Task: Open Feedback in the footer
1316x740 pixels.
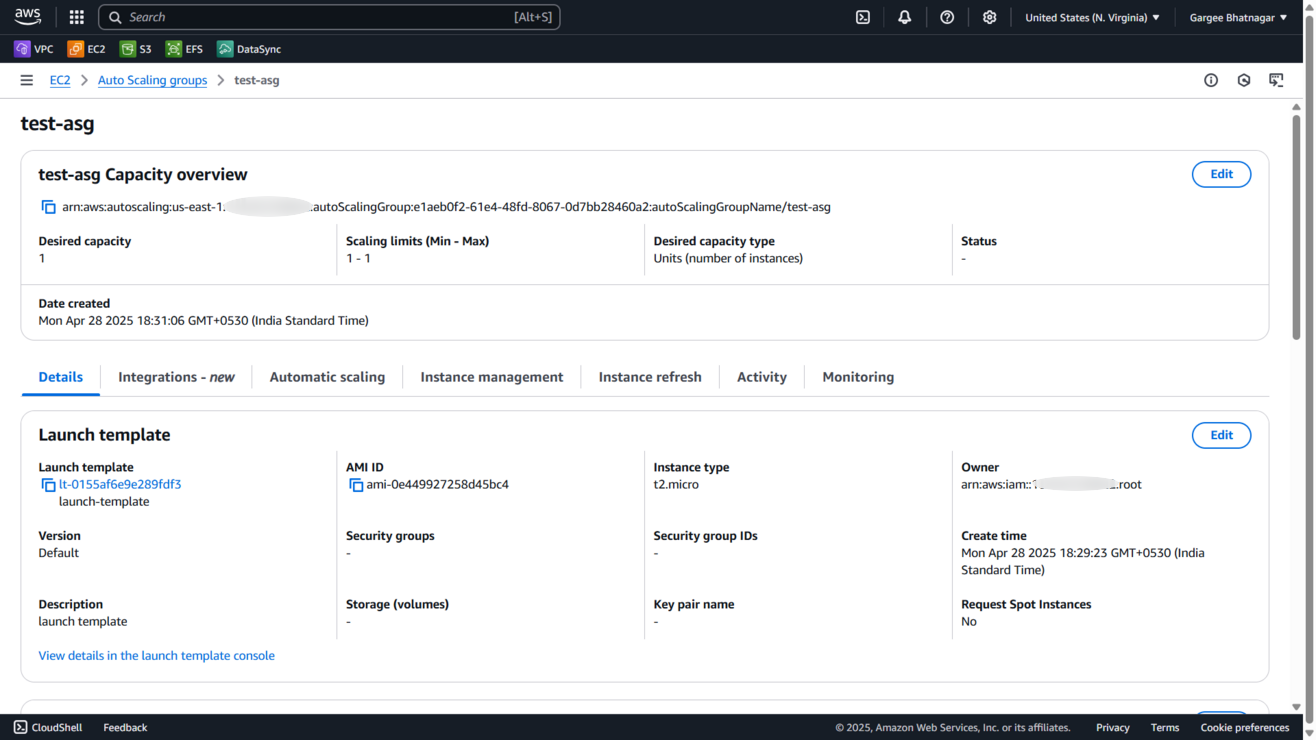Action: tap(125, 727)
